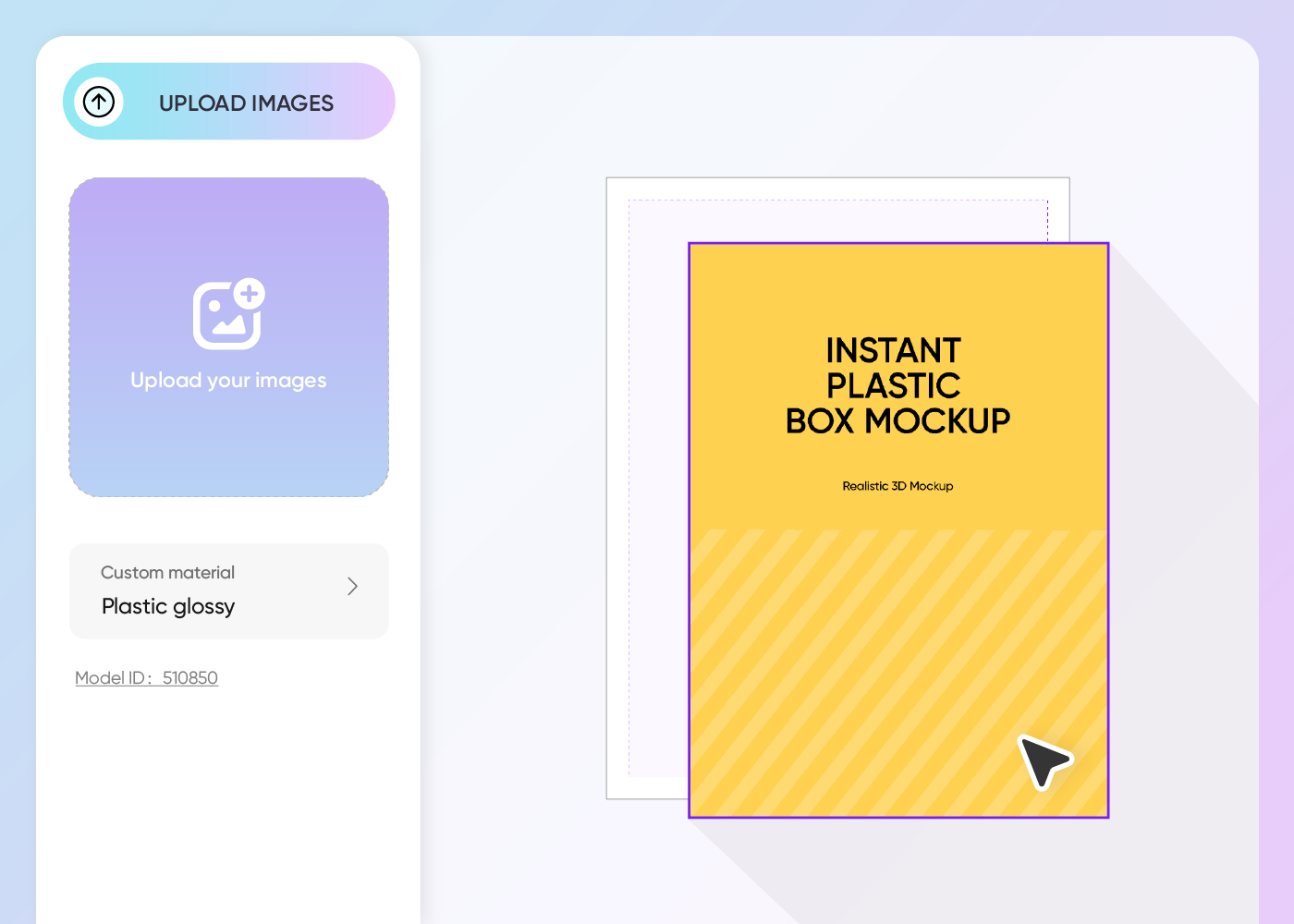The width and height of the screenshot is (1294, 924).
Task: Click the Instant Plastic Box Mockup title text
Action: click(x=897, y=384)
